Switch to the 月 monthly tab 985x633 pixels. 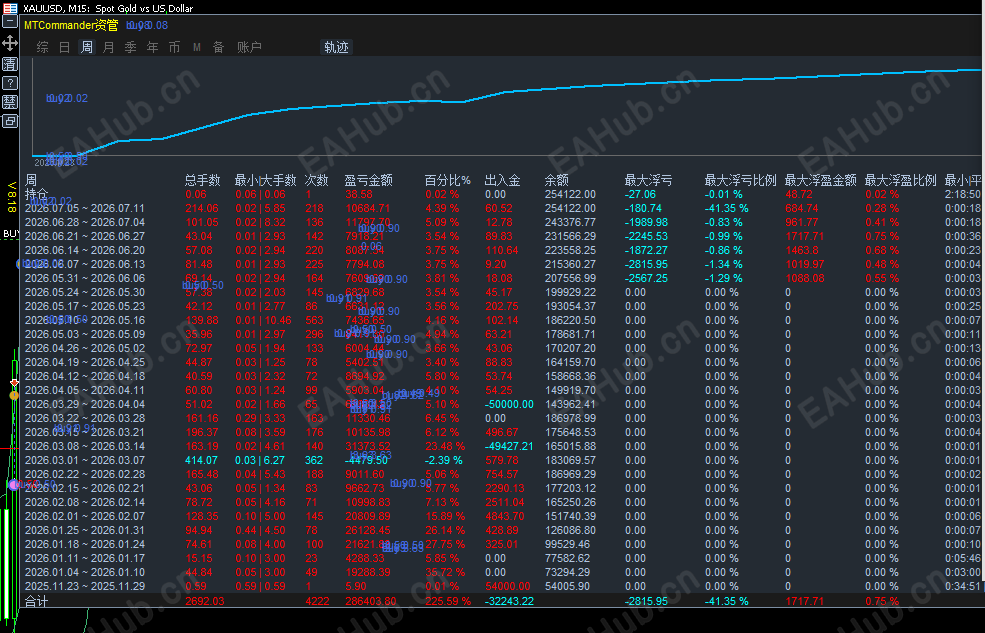109,47
